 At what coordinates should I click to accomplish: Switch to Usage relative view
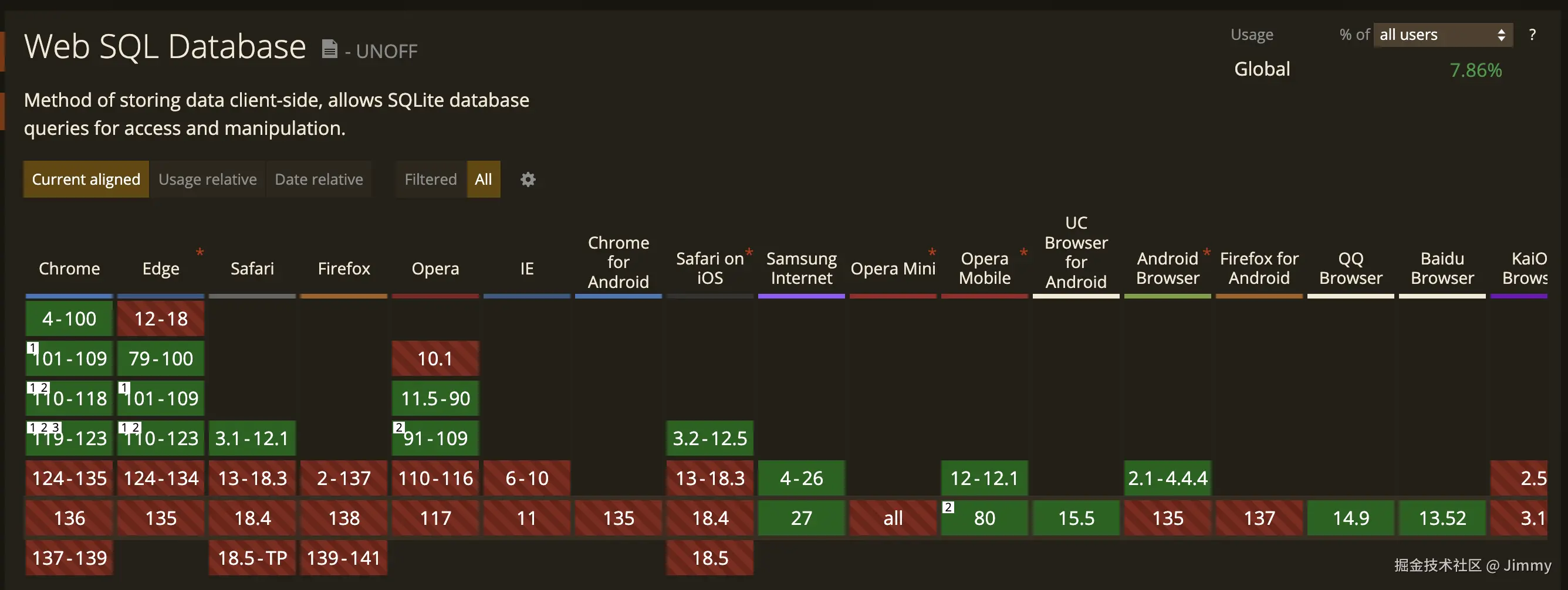[207, 179]
